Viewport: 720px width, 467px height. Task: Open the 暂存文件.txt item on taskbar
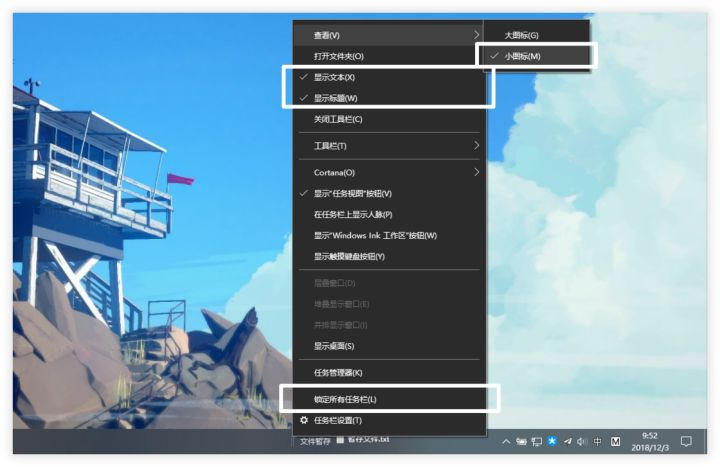363,439
